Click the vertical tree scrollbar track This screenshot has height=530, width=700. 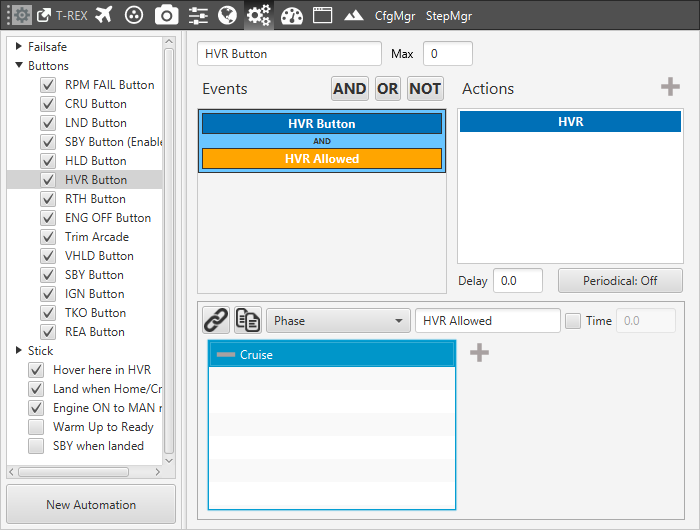(x=169, y=250)
